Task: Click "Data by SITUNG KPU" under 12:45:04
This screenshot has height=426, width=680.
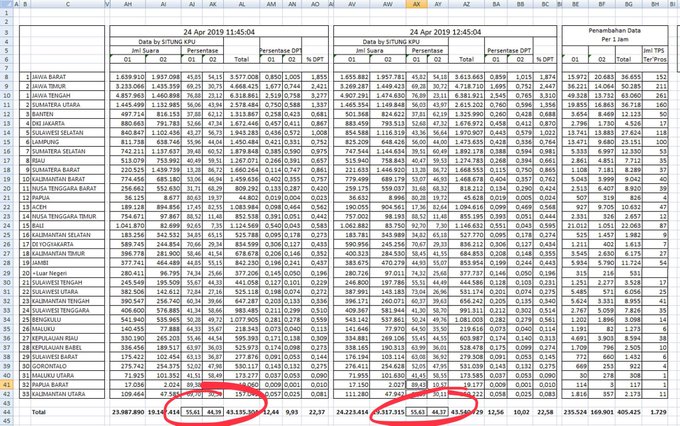Action: coord(391,42)
